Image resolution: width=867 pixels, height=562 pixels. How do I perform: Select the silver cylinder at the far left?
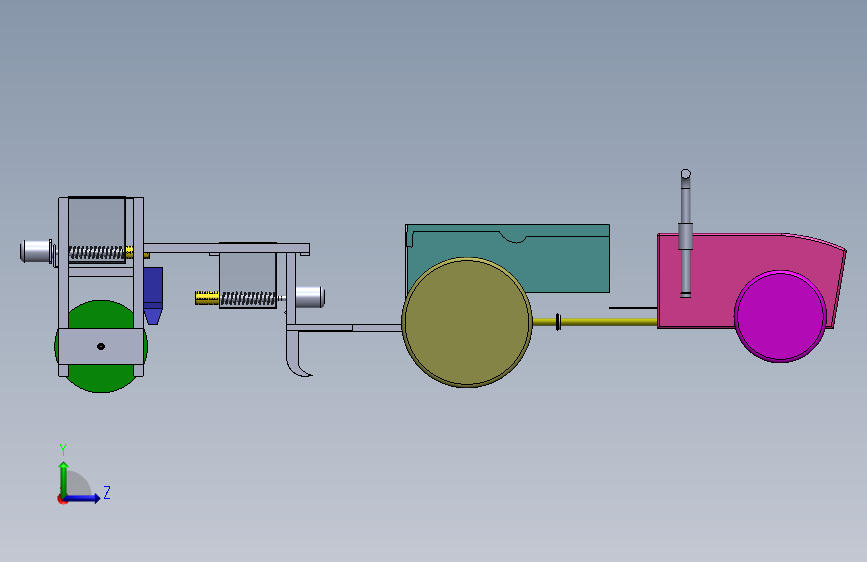[x=36, y=251]
